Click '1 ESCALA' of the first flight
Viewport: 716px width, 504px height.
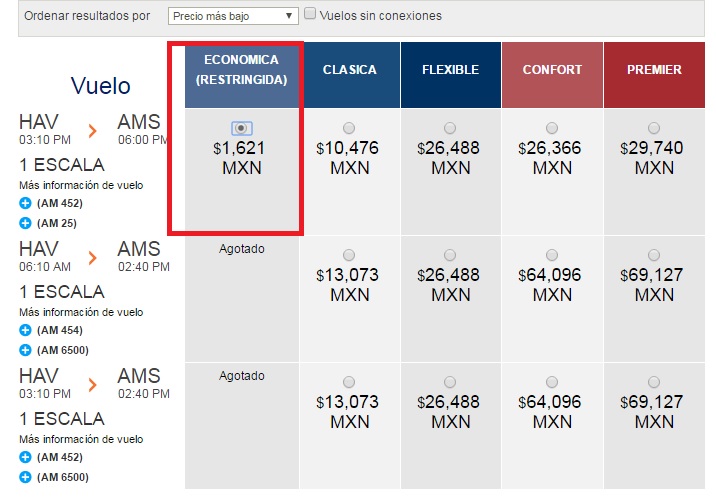[62, 165]
